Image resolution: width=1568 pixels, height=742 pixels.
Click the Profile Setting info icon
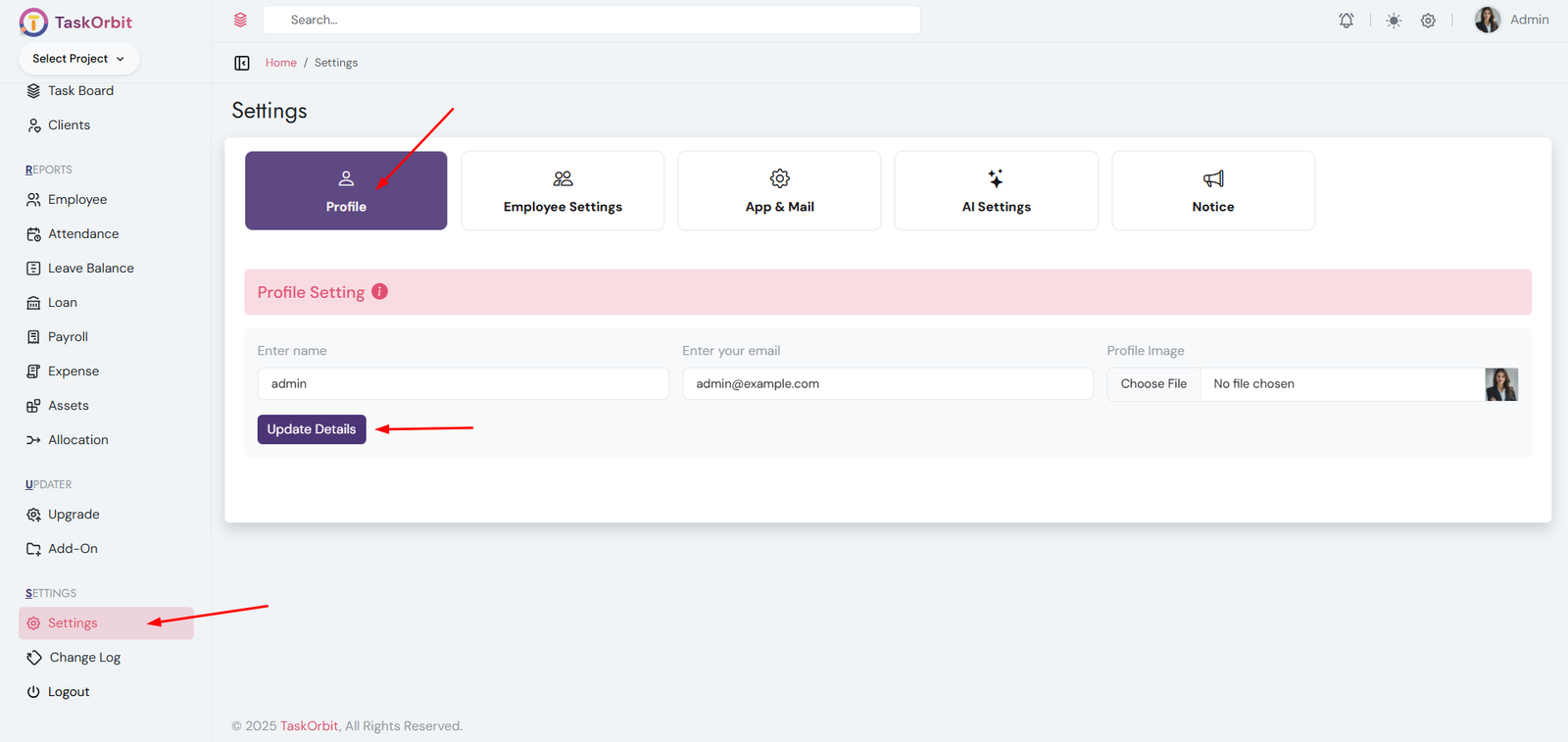[x=380, y=292]
